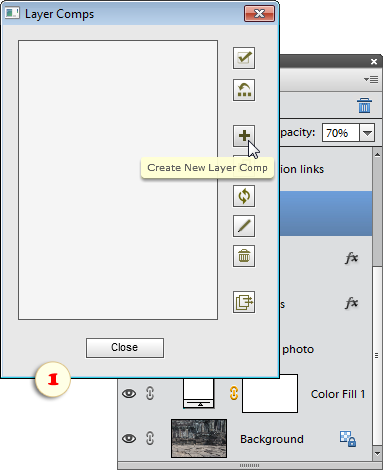Screen dimensions: 383x470
Task: Click the Create New Layer Comp plus icon
Action: (x=244, y=136)
